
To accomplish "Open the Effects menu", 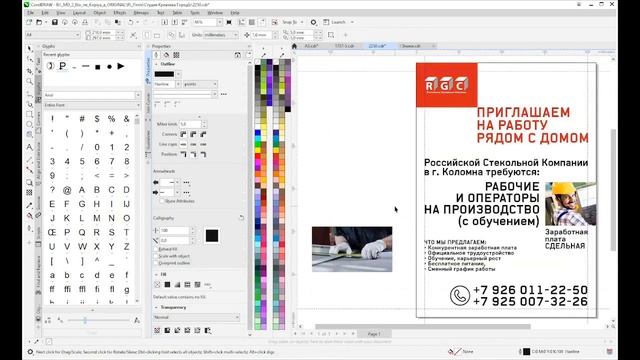I will click(x=120, y=13).
